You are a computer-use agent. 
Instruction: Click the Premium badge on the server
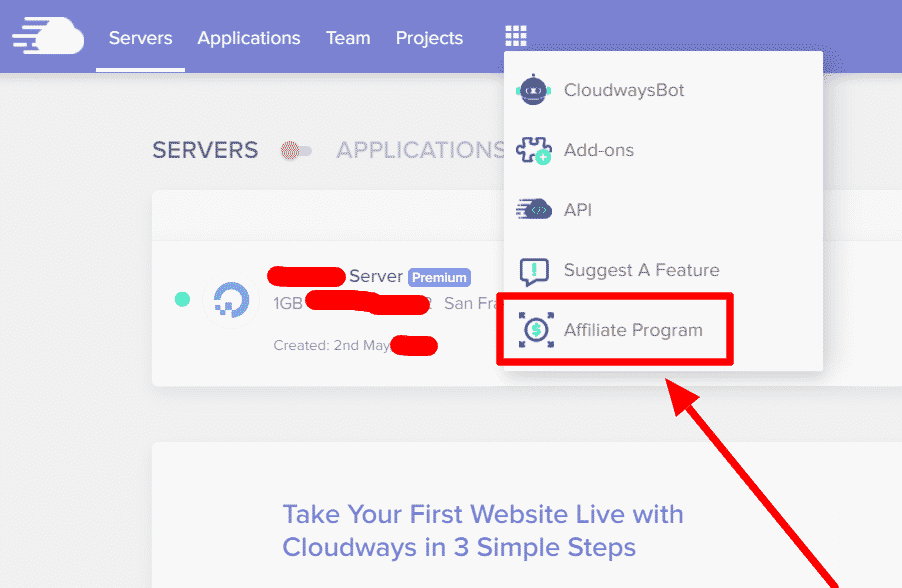(439, 277)
